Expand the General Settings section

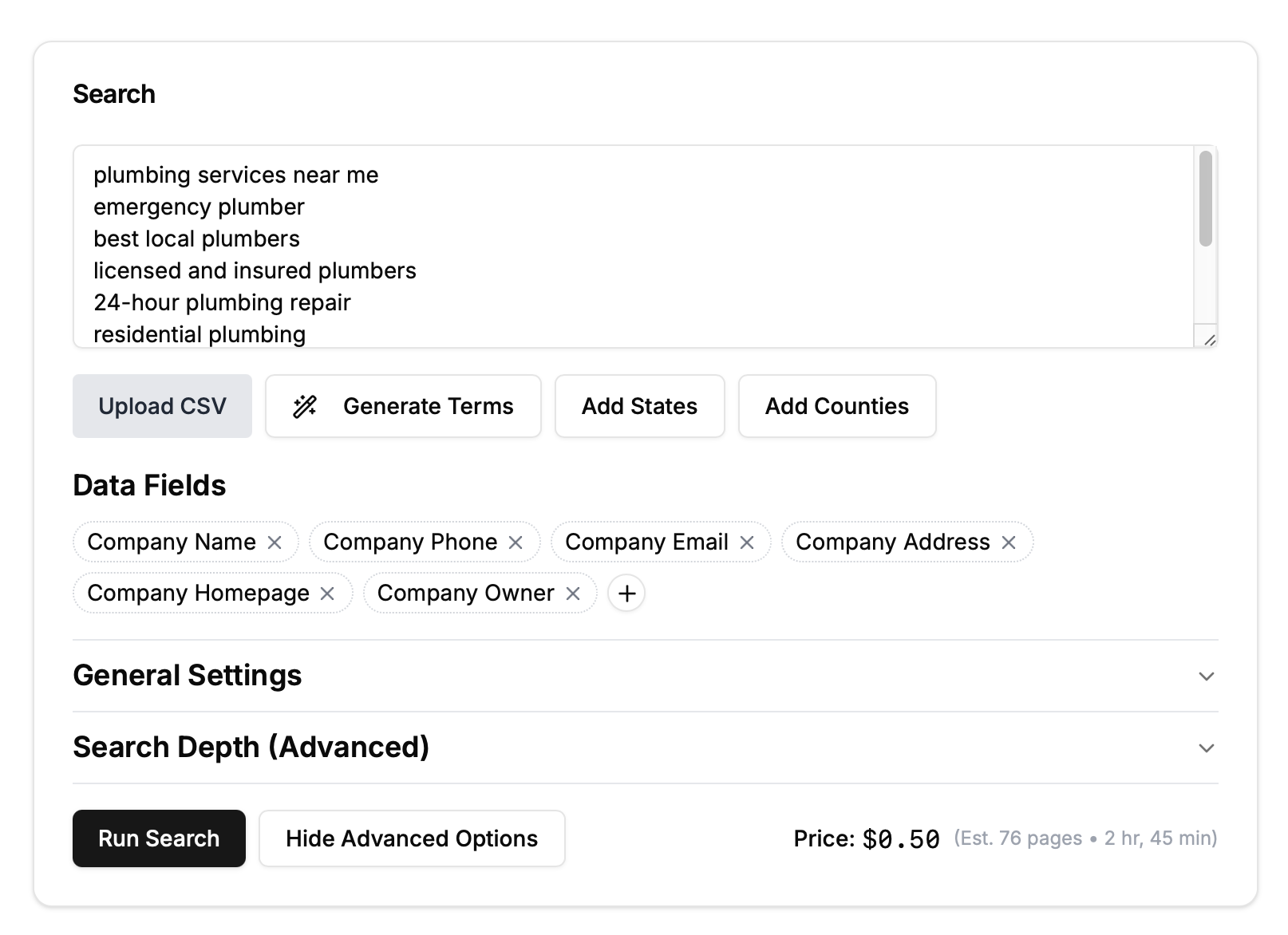[x=1206, y=677]
